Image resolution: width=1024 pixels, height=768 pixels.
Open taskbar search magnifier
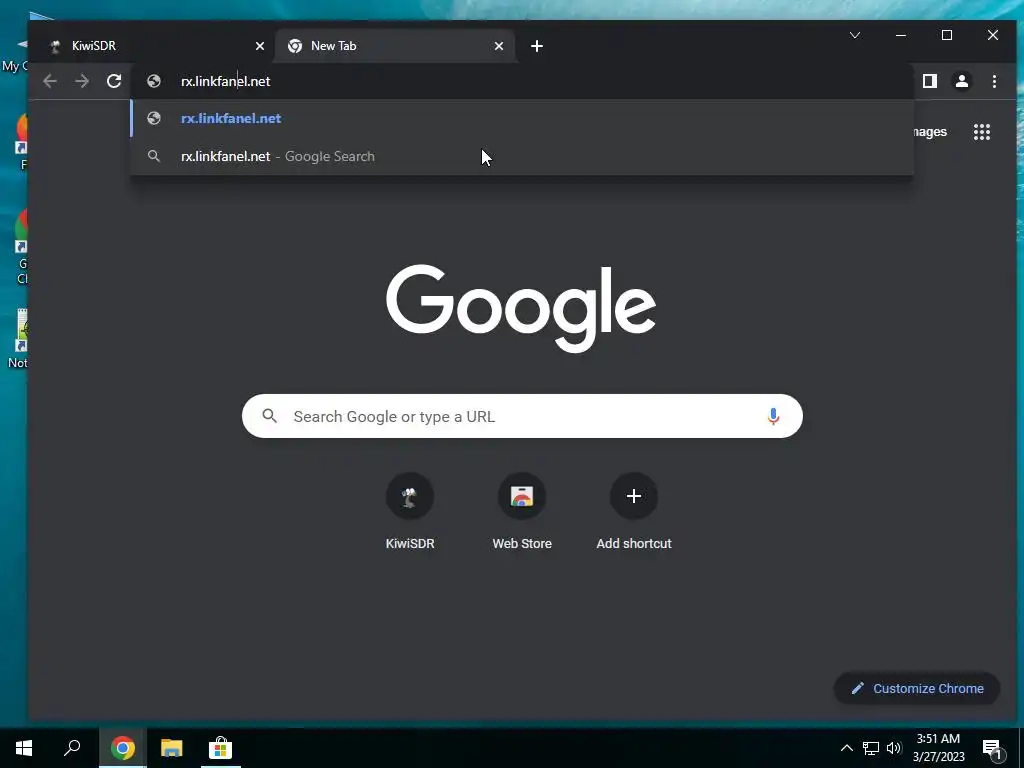tap(72, 748)
